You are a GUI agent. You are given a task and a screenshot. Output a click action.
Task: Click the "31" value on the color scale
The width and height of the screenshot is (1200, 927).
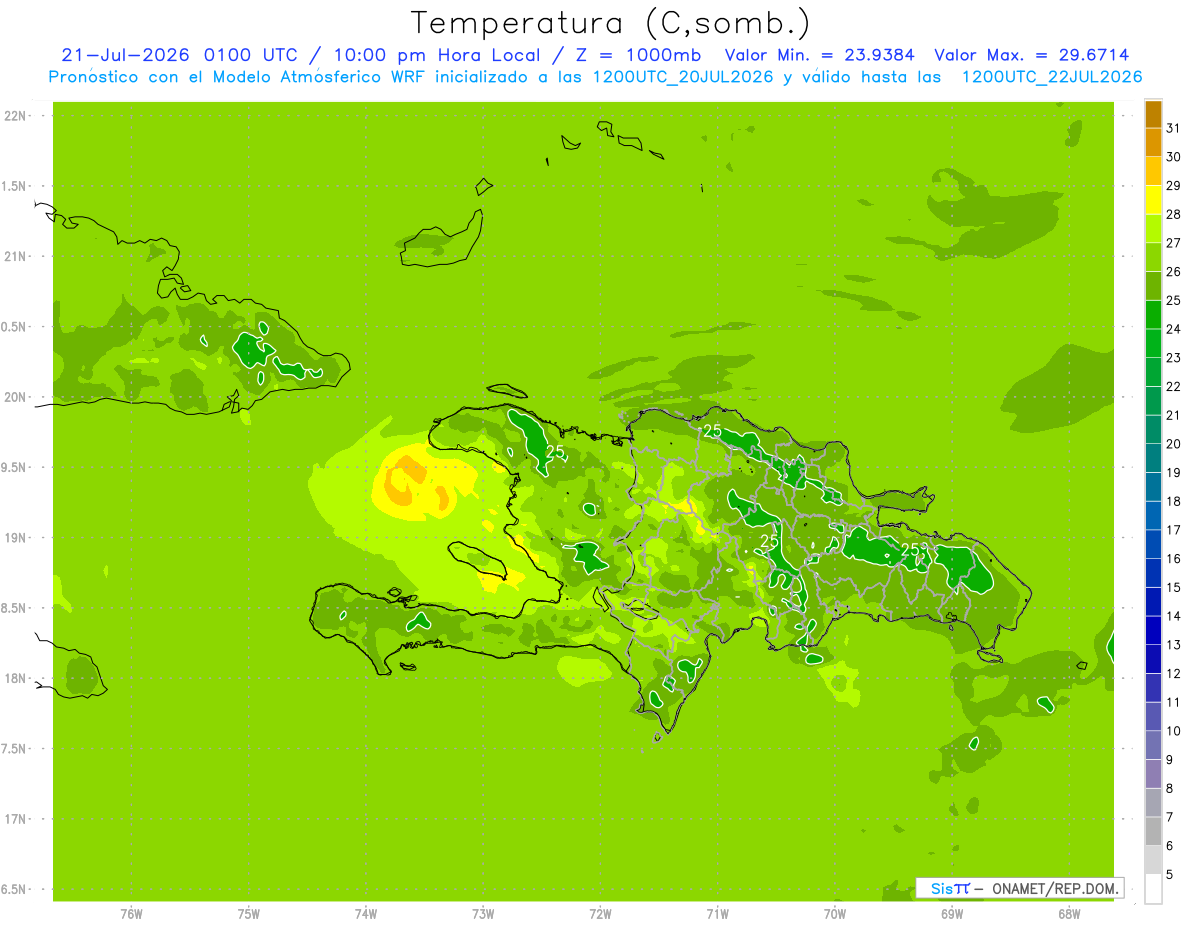(1174, 128)
